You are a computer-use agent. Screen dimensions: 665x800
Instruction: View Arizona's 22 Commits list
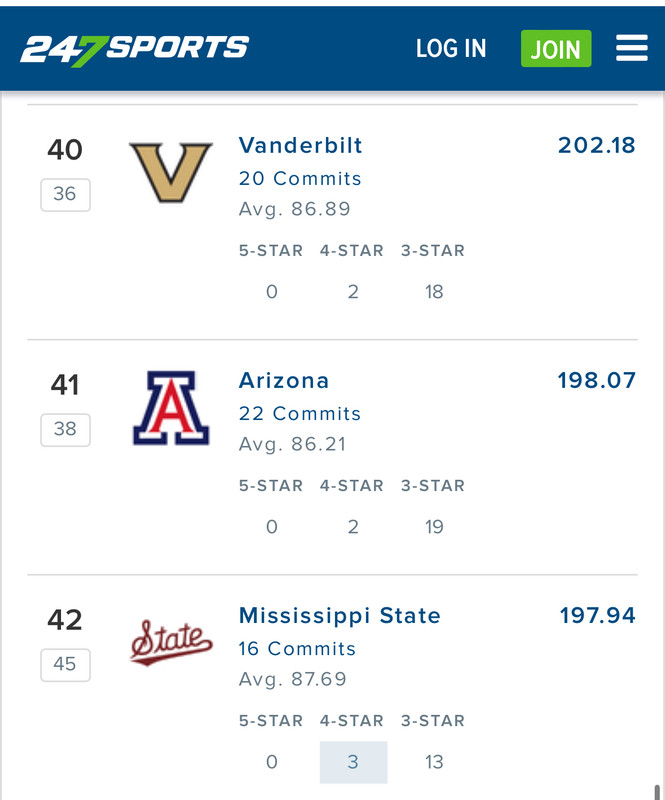(300, 414)
